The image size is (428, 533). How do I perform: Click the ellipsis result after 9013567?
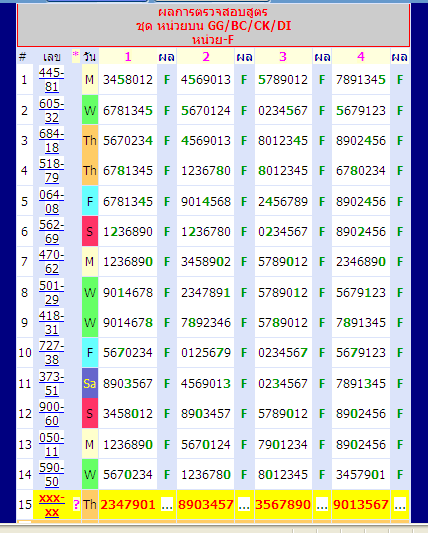pyautogui.click(x=400, y=505)
